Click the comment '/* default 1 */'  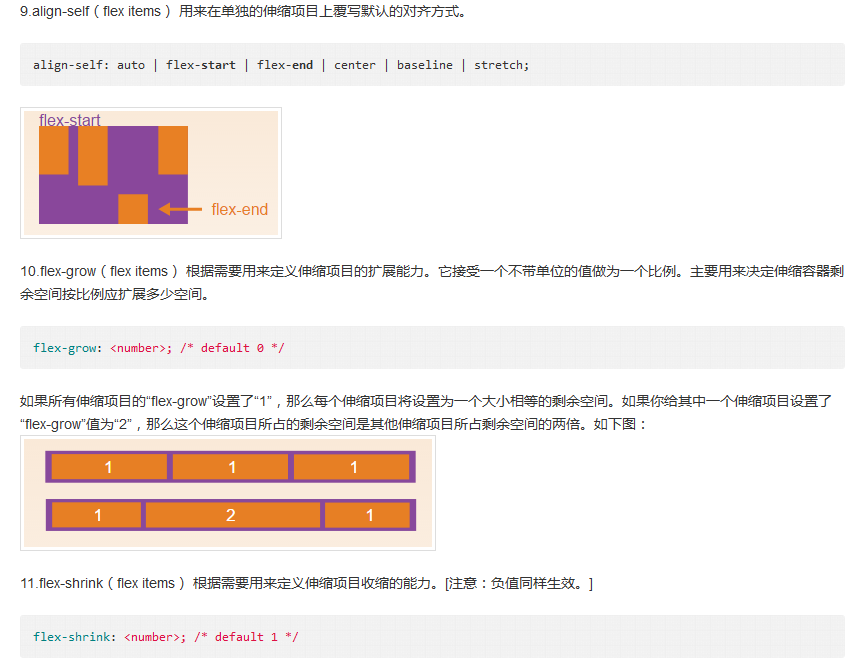click(x=246, y=636)
